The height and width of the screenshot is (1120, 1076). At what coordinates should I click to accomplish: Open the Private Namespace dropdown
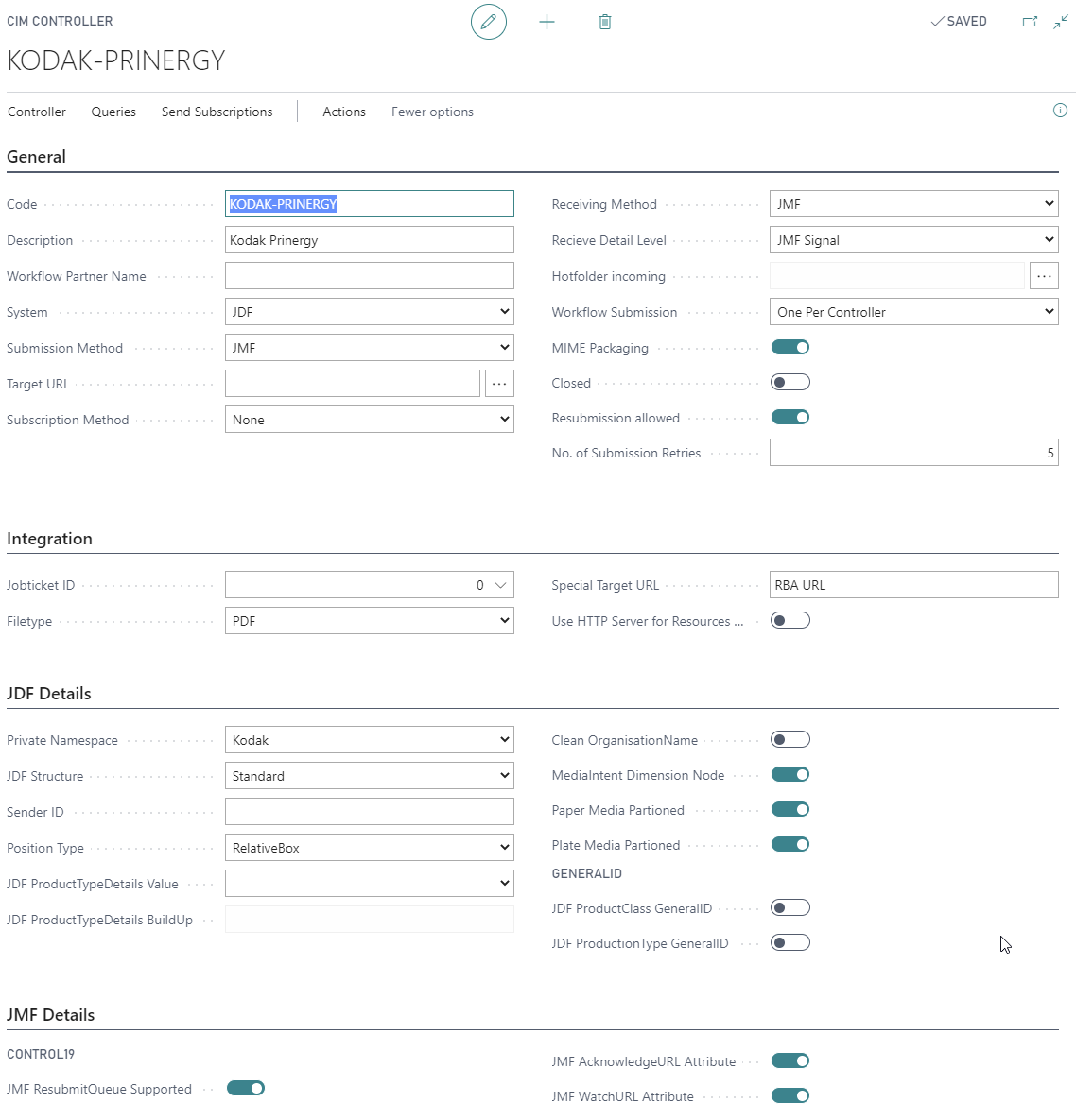click(370, 740)
